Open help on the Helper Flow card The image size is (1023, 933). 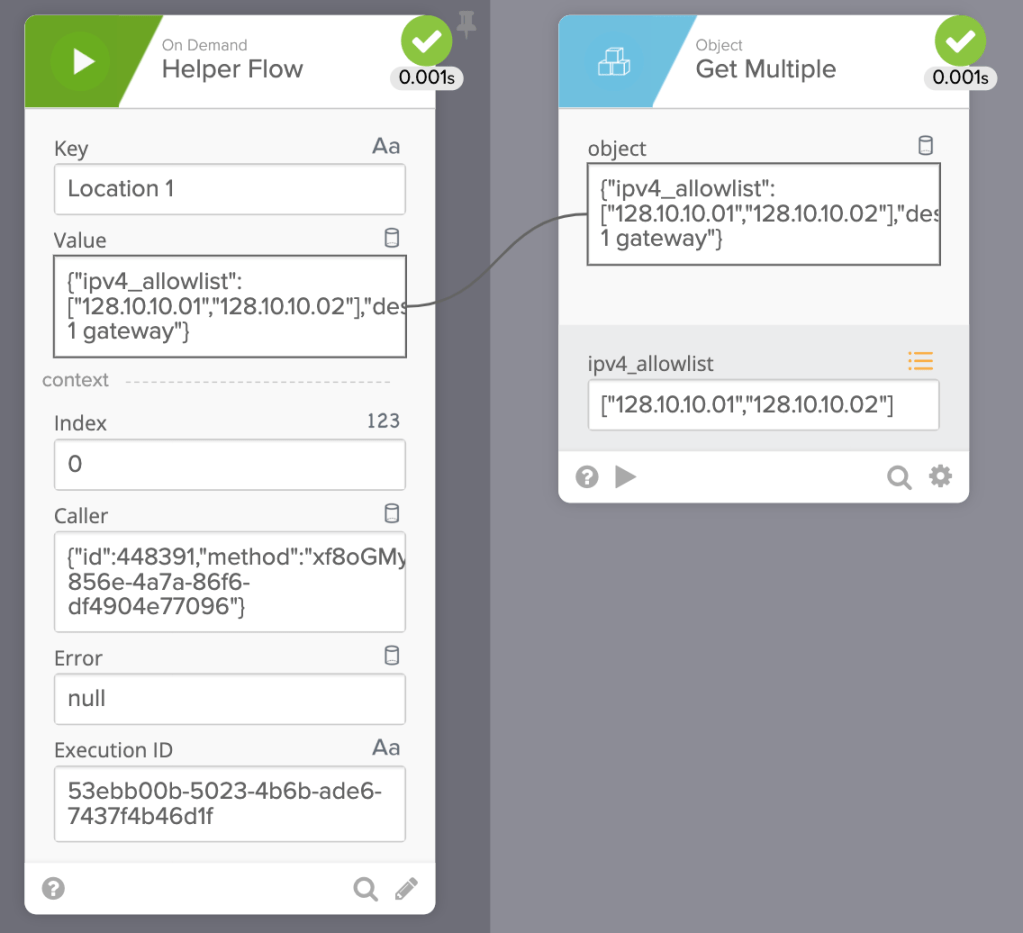pos(53,888)
